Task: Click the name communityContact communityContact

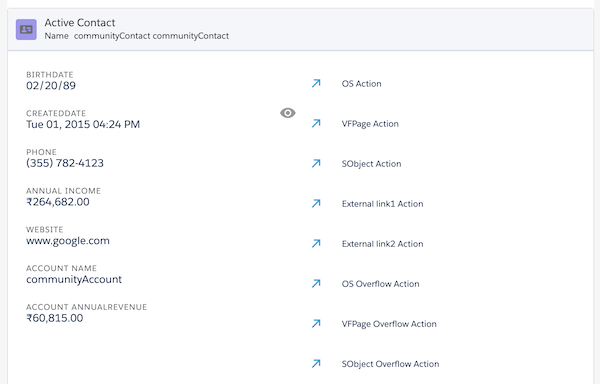Action: click(151, 36)
